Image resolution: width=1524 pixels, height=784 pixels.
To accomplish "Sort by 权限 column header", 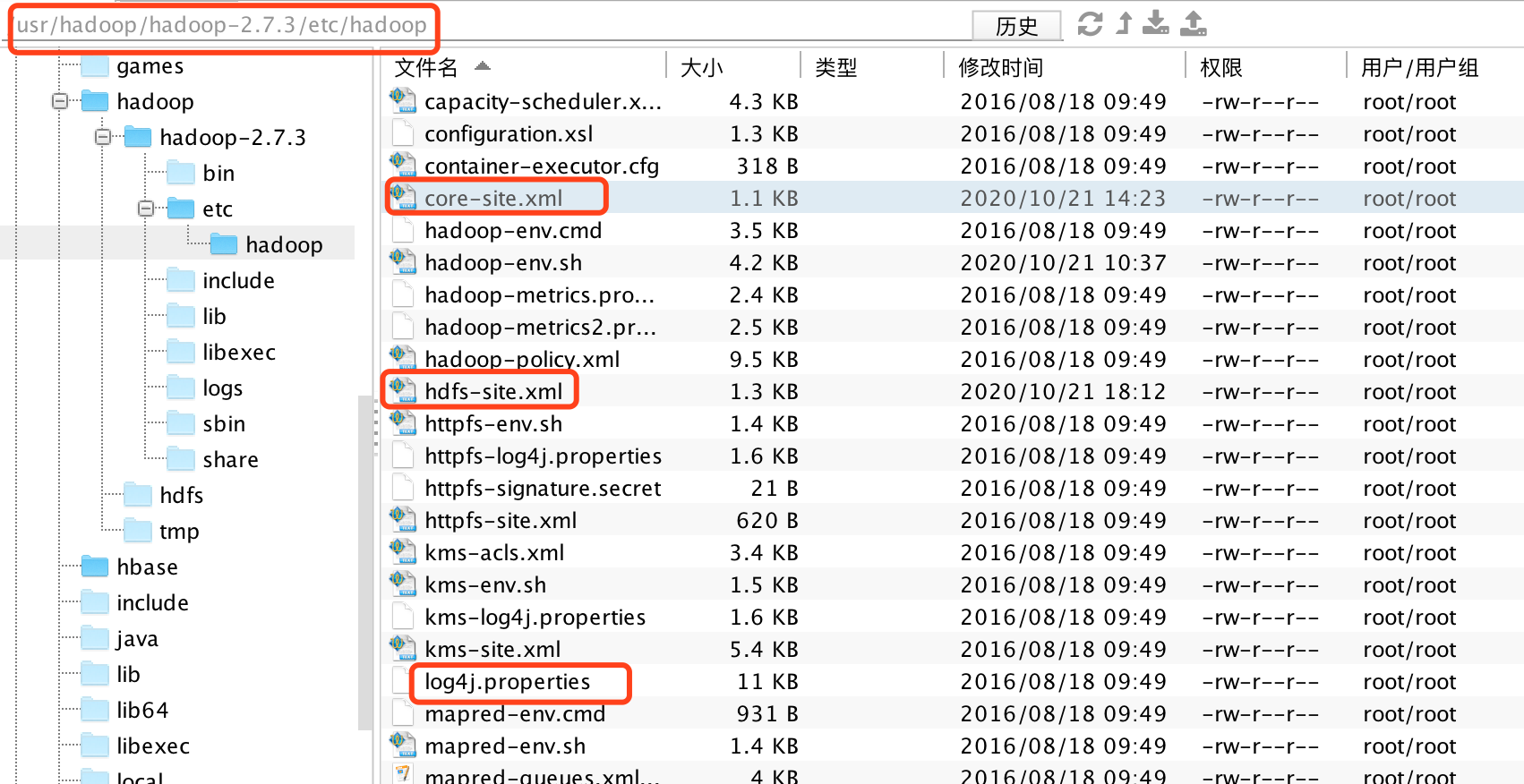I will 1221,67.
